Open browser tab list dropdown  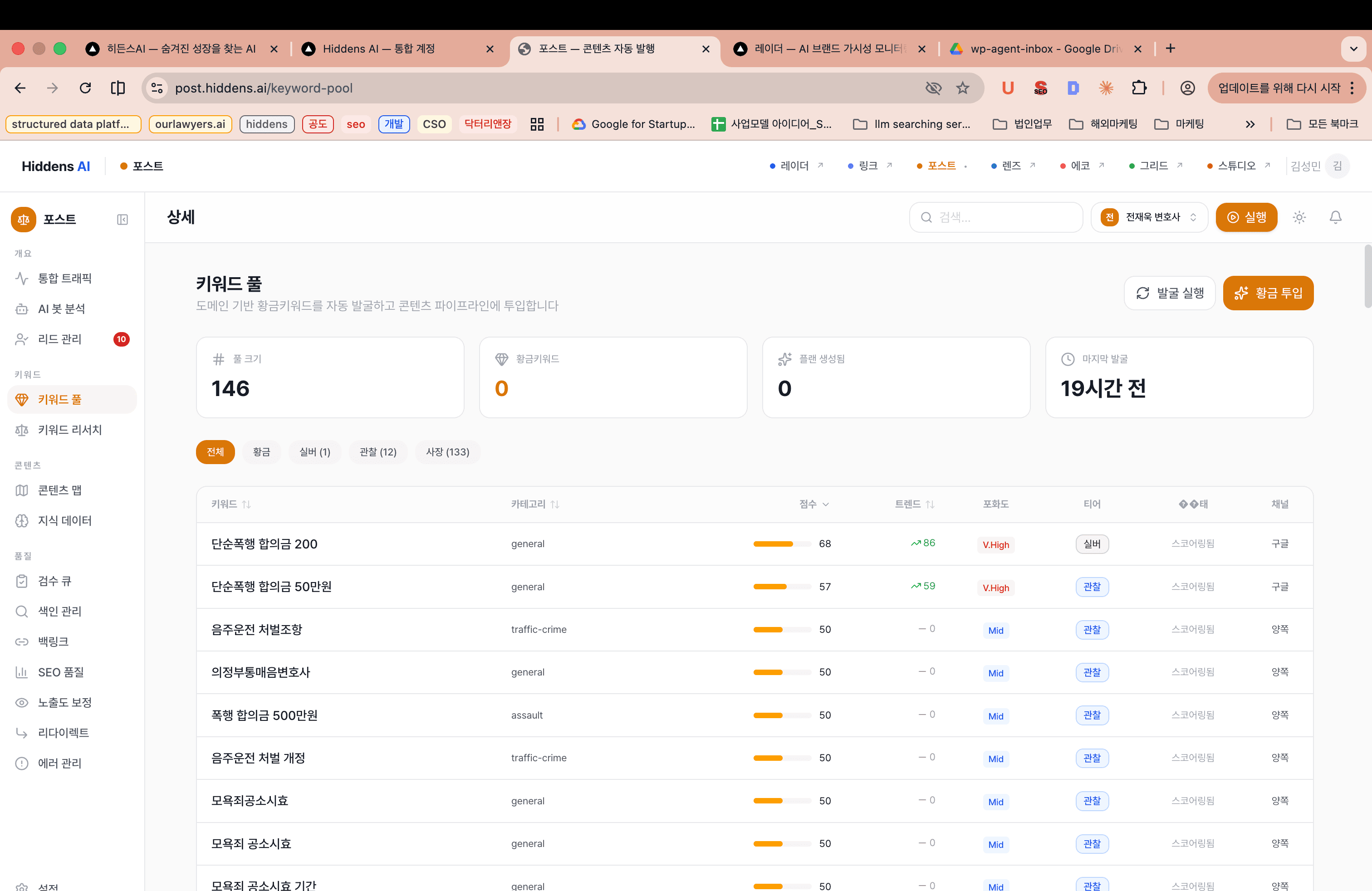click(1353, 49)
